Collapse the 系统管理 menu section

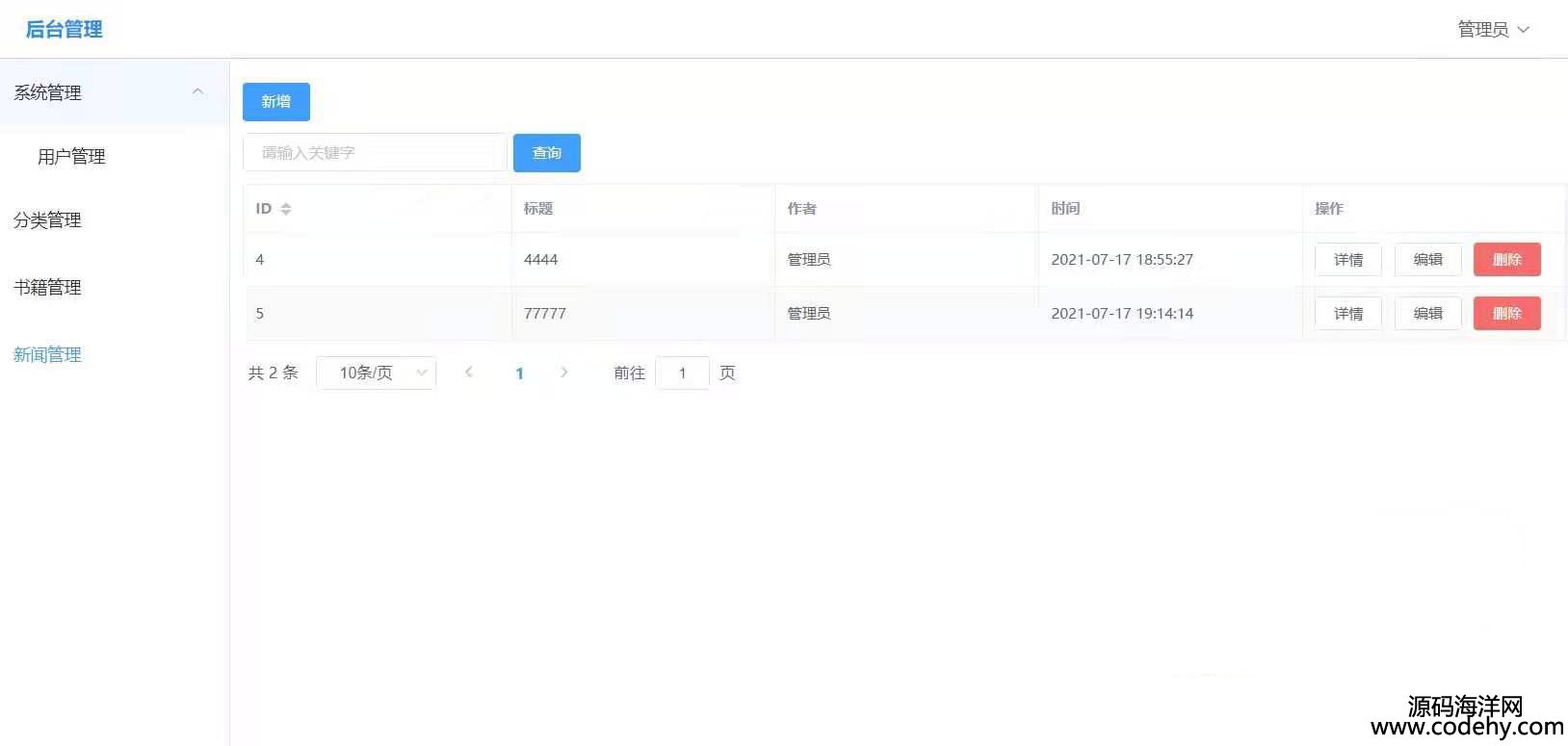point(197,92)
